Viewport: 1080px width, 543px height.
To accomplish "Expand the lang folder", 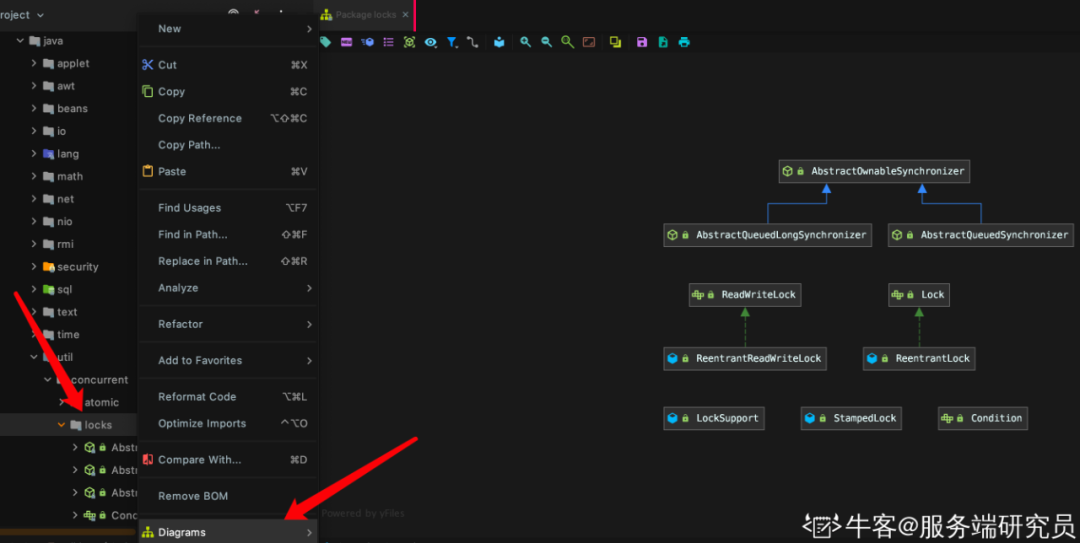I will click(34, 154).
